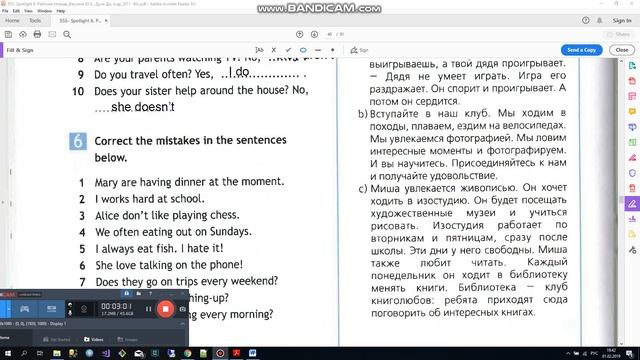640x360 pixels.
Task: Open the notifications bell
Action: [x=599, y=20]
